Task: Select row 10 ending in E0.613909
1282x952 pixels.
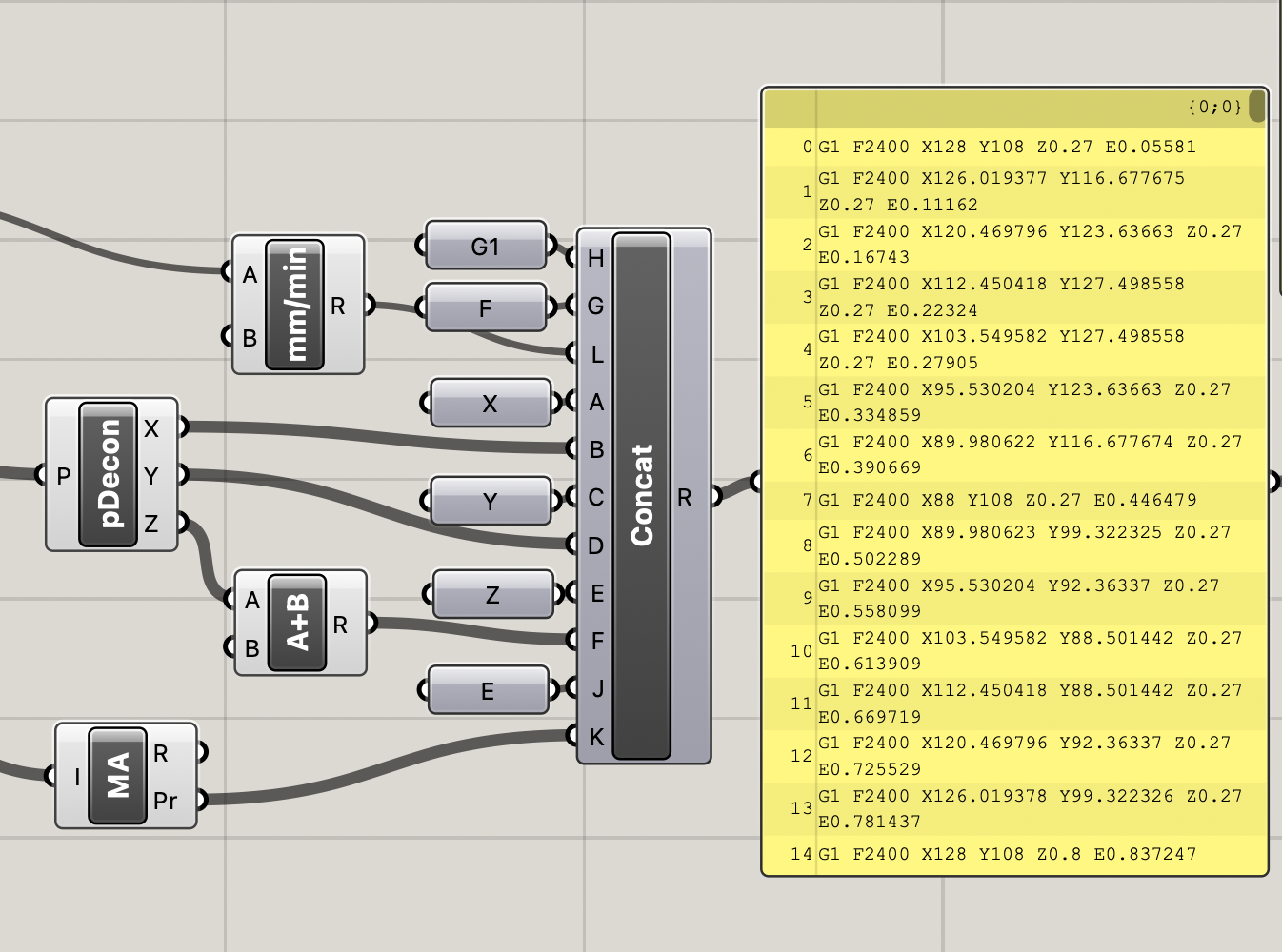Action: tap(1014, 651)
